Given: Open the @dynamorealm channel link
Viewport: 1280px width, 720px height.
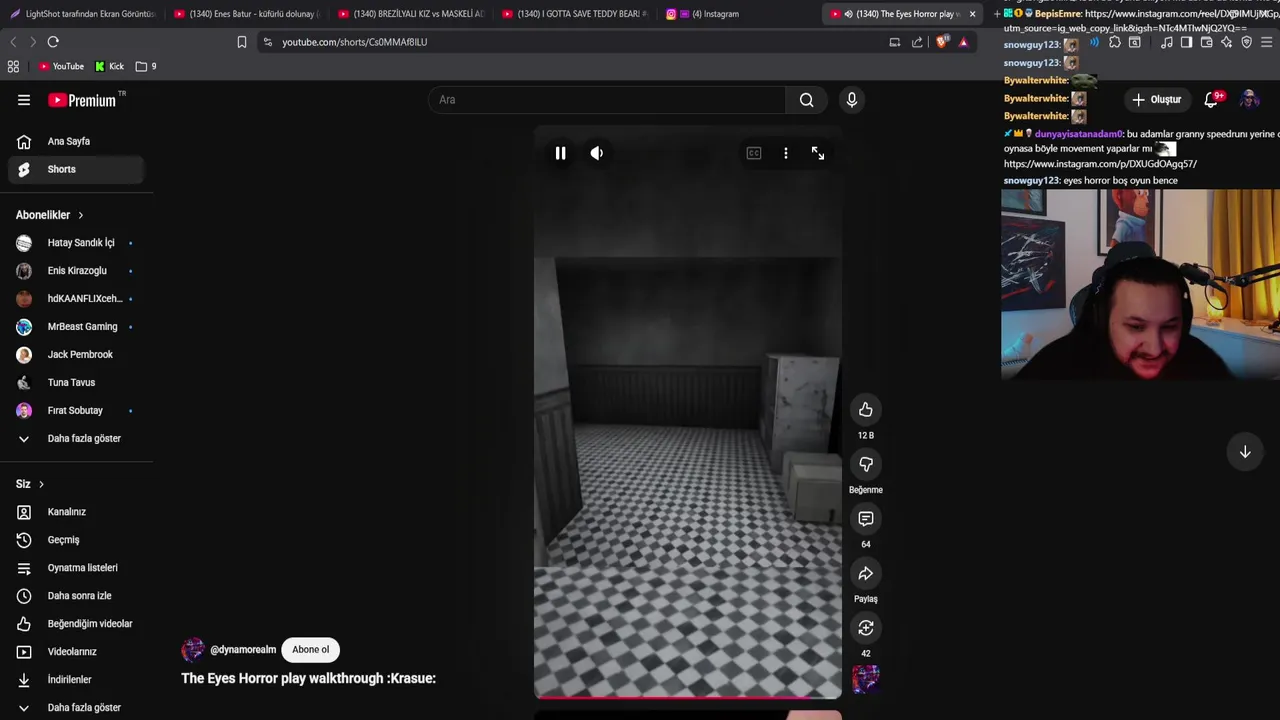Looking at the screenshot, I should (243, 650).
